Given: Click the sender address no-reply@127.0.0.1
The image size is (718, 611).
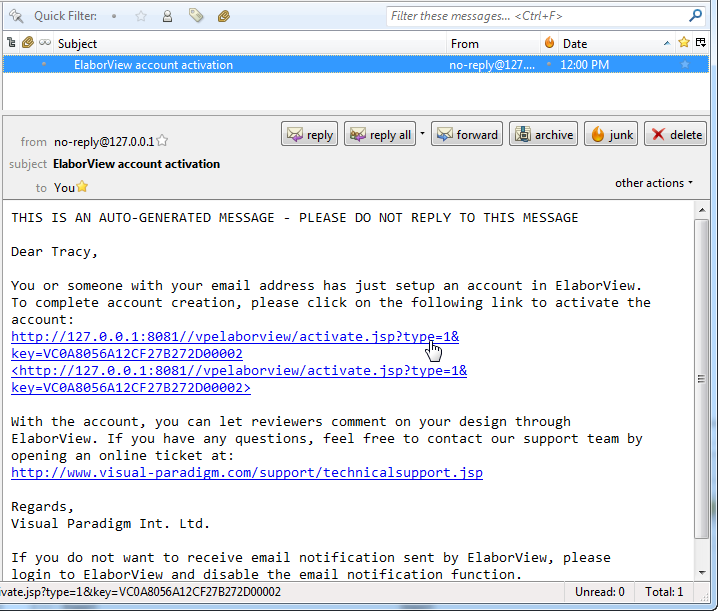Looking at the screenshot, I should 104,142.
